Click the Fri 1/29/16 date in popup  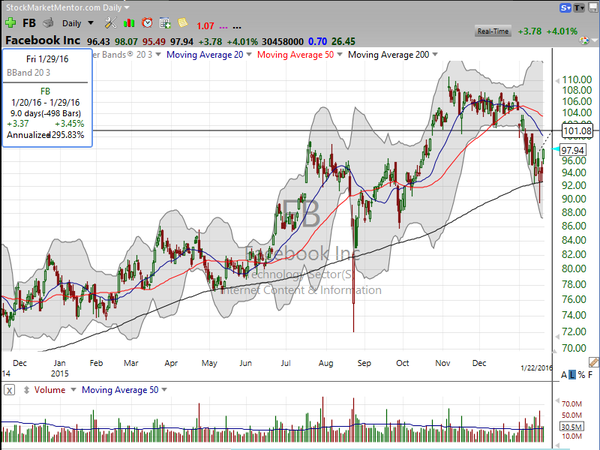coord(47,59)
